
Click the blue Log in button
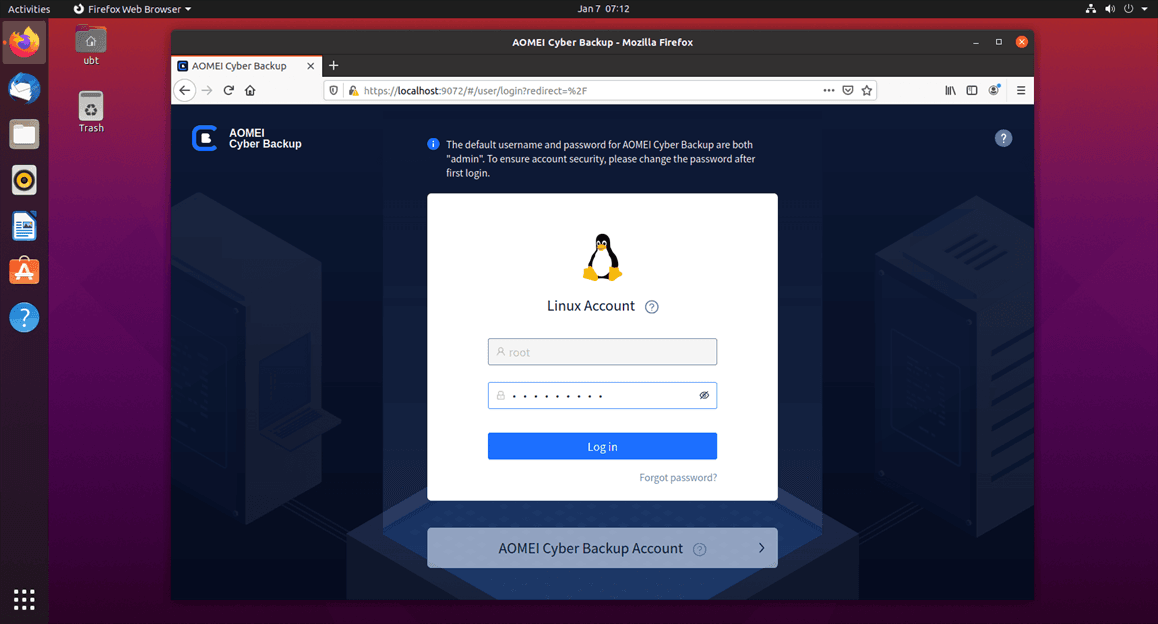[x=602, y=447]
